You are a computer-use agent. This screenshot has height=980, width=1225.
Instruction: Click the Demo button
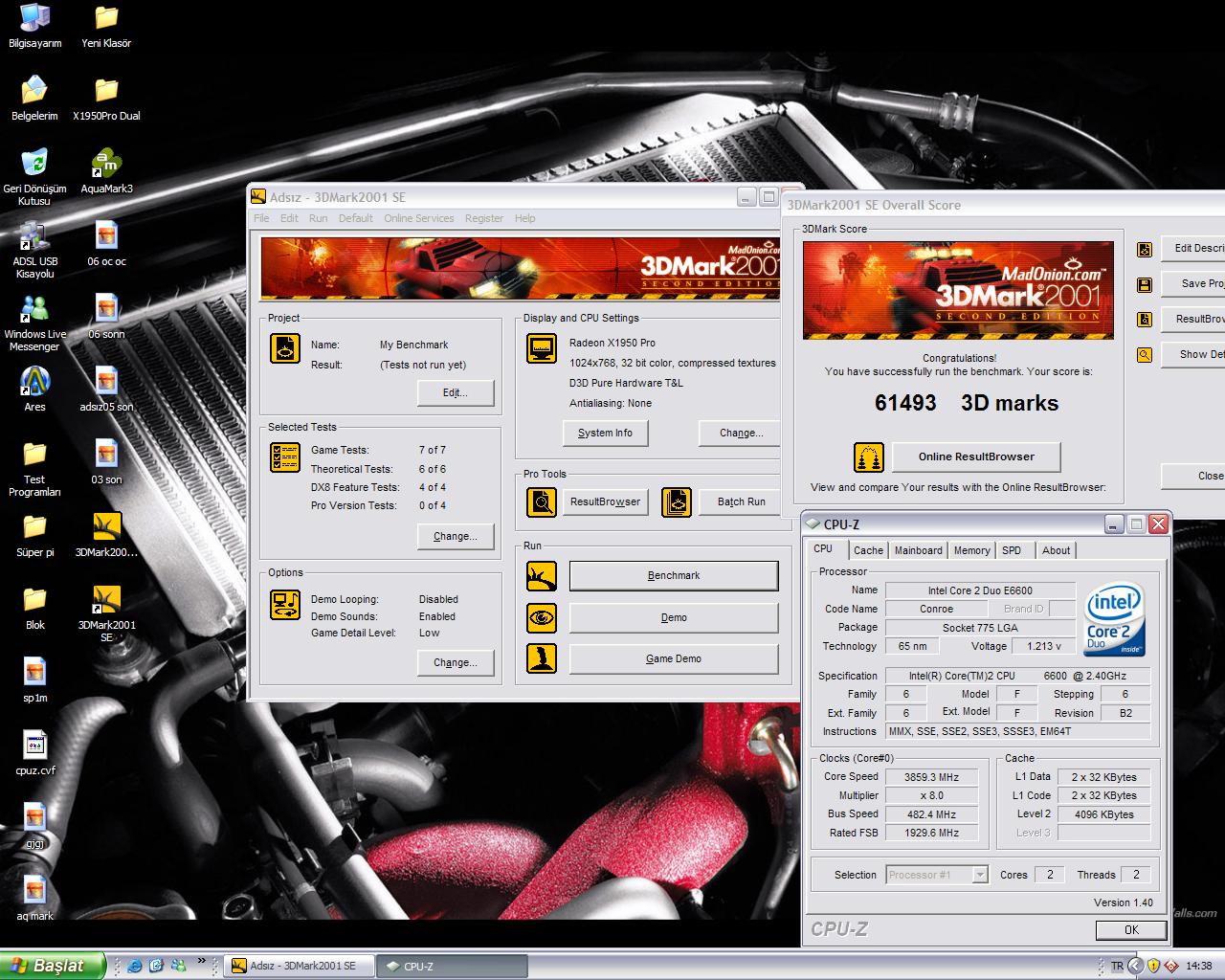click(674, 617)
